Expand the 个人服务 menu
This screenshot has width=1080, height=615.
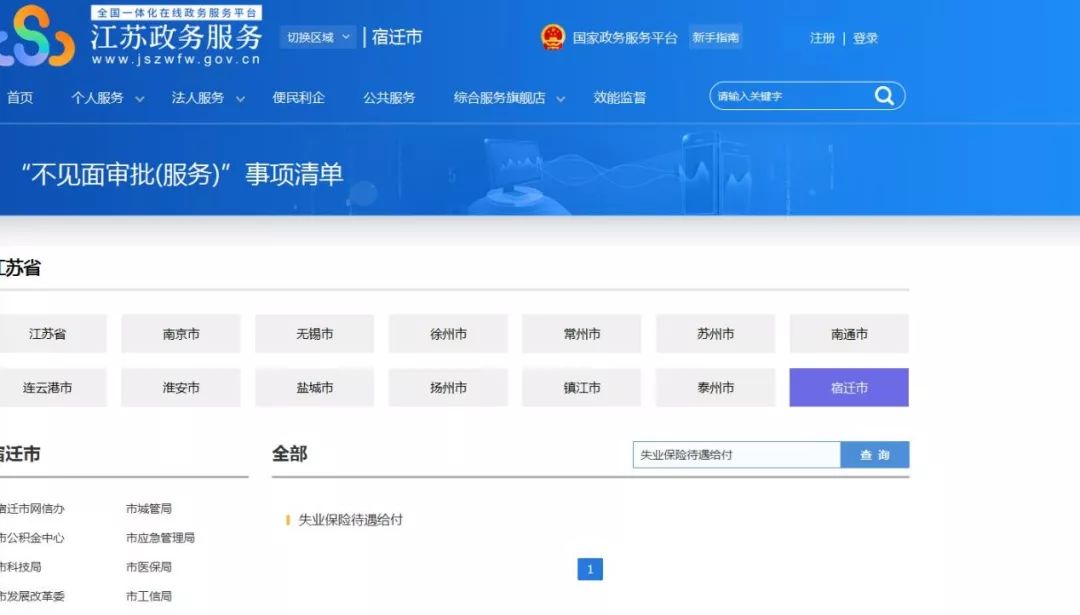(107, 98)
